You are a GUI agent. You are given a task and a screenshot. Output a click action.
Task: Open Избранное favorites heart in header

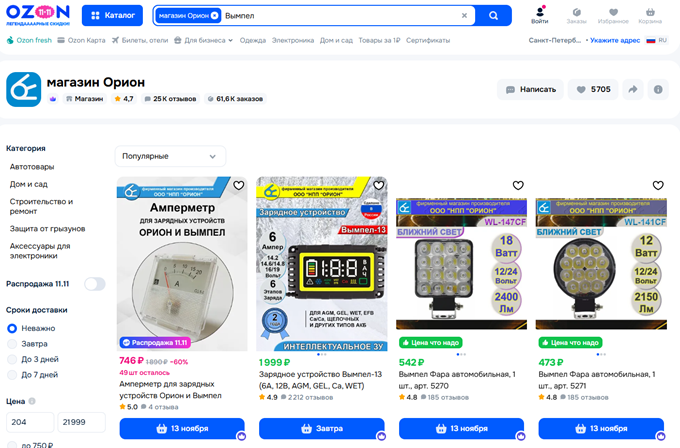[x=613, y=16]
